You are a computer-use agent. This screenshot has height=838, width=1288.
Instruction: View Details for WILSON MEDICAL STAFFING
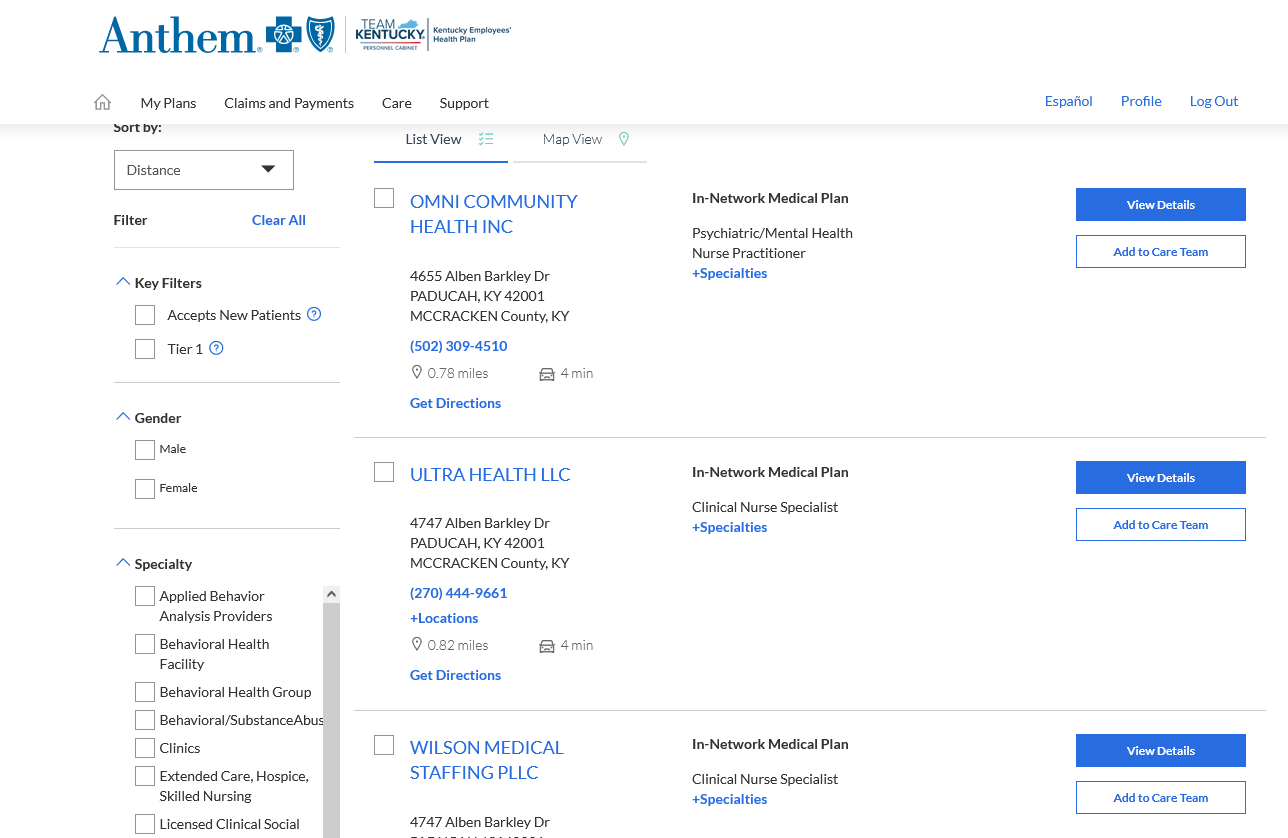[x=1161, y=750]
